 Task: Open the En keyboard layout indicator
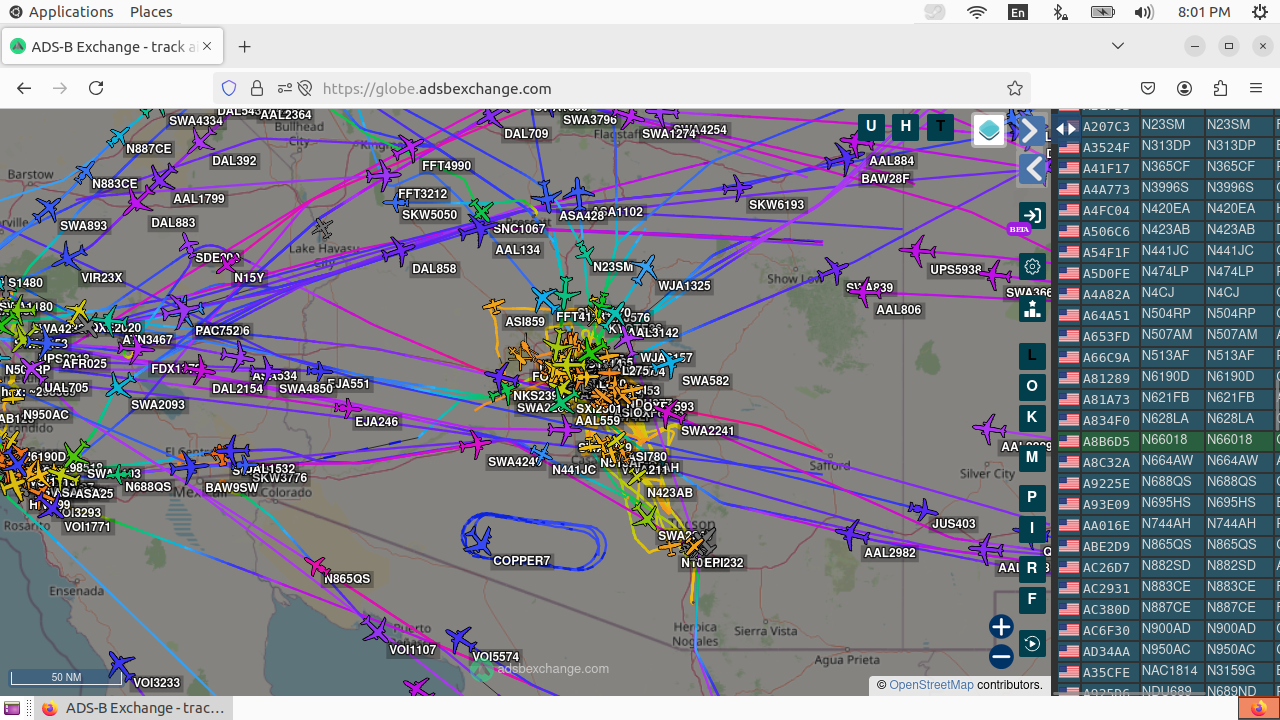tap(1018, 12)
